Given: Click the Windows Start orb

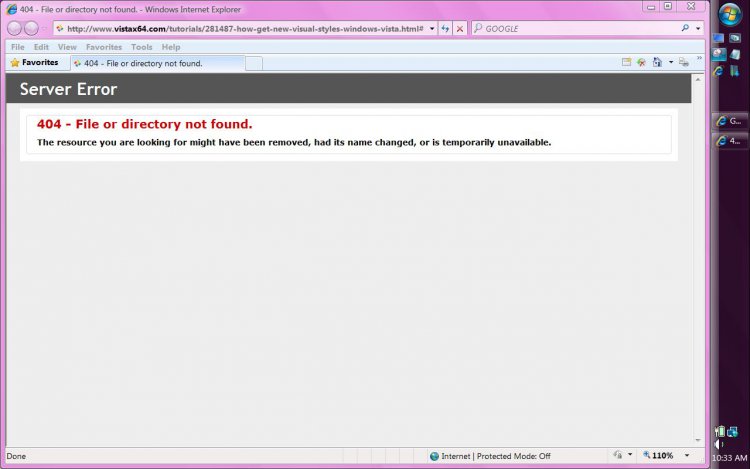Looking at the screenshot, I should [x=729, y=14].
